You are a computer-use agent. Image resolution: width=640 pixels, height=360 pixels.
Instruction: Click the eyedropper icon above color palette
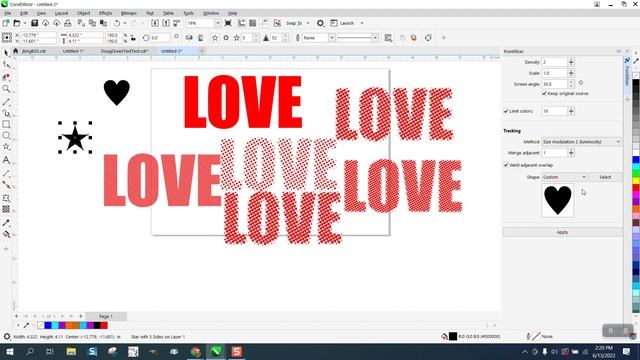pos(636,60)
